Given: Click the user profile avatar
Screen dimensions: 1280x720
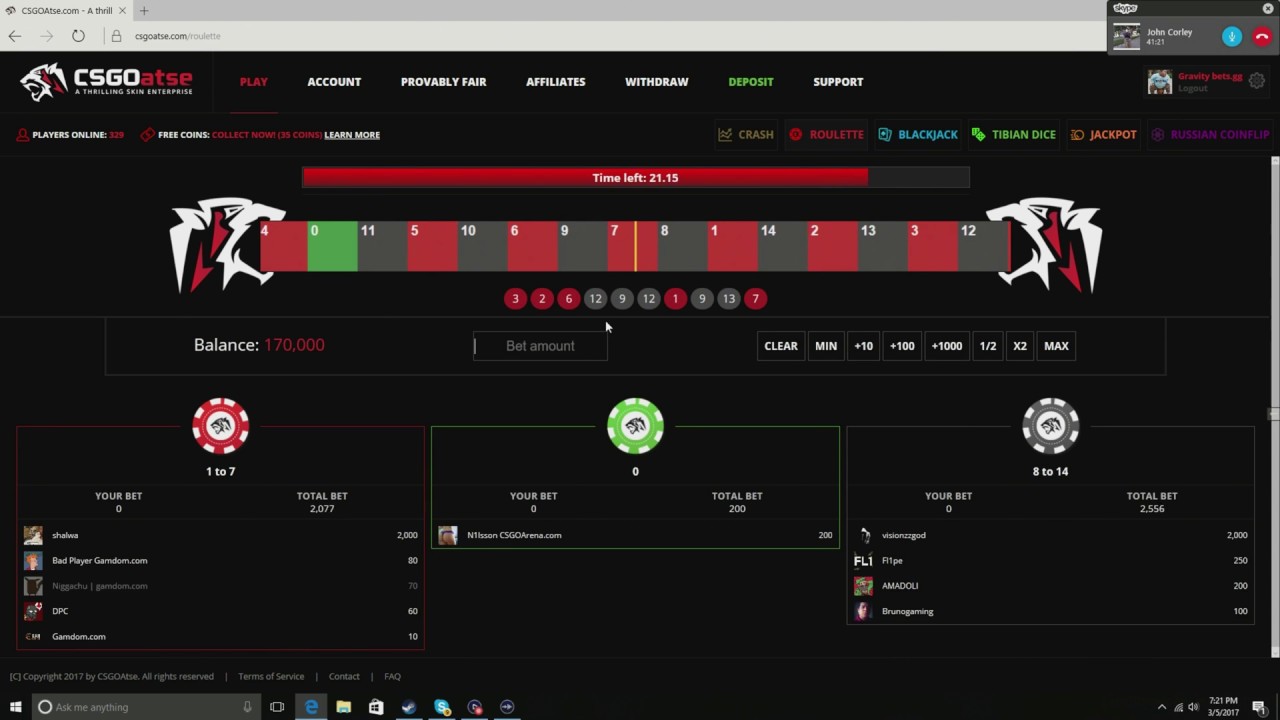Looking at the screenshot, I should 1160,82.
